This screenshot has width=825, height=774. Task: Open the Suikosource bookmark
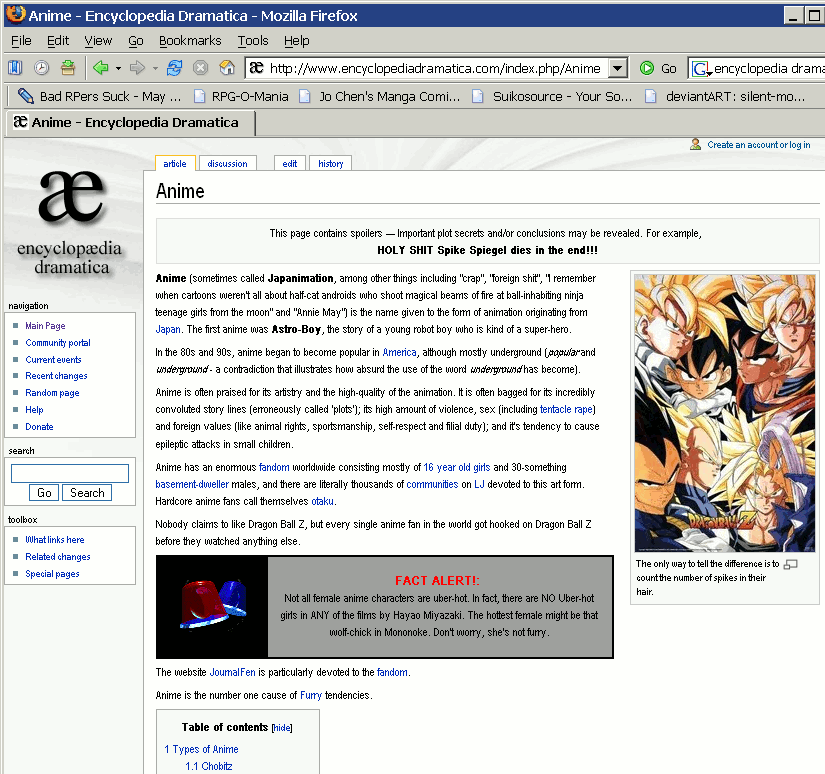552,96
